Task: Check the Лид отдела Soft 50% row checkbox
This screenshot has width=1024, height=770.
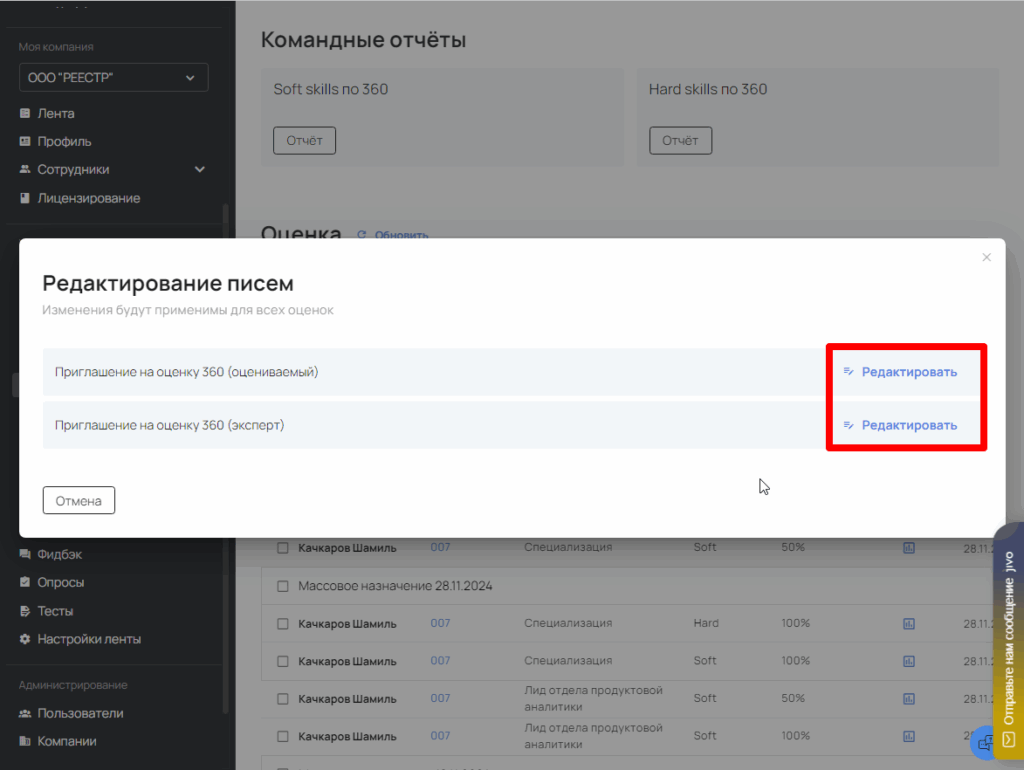Action: (283, 698)
